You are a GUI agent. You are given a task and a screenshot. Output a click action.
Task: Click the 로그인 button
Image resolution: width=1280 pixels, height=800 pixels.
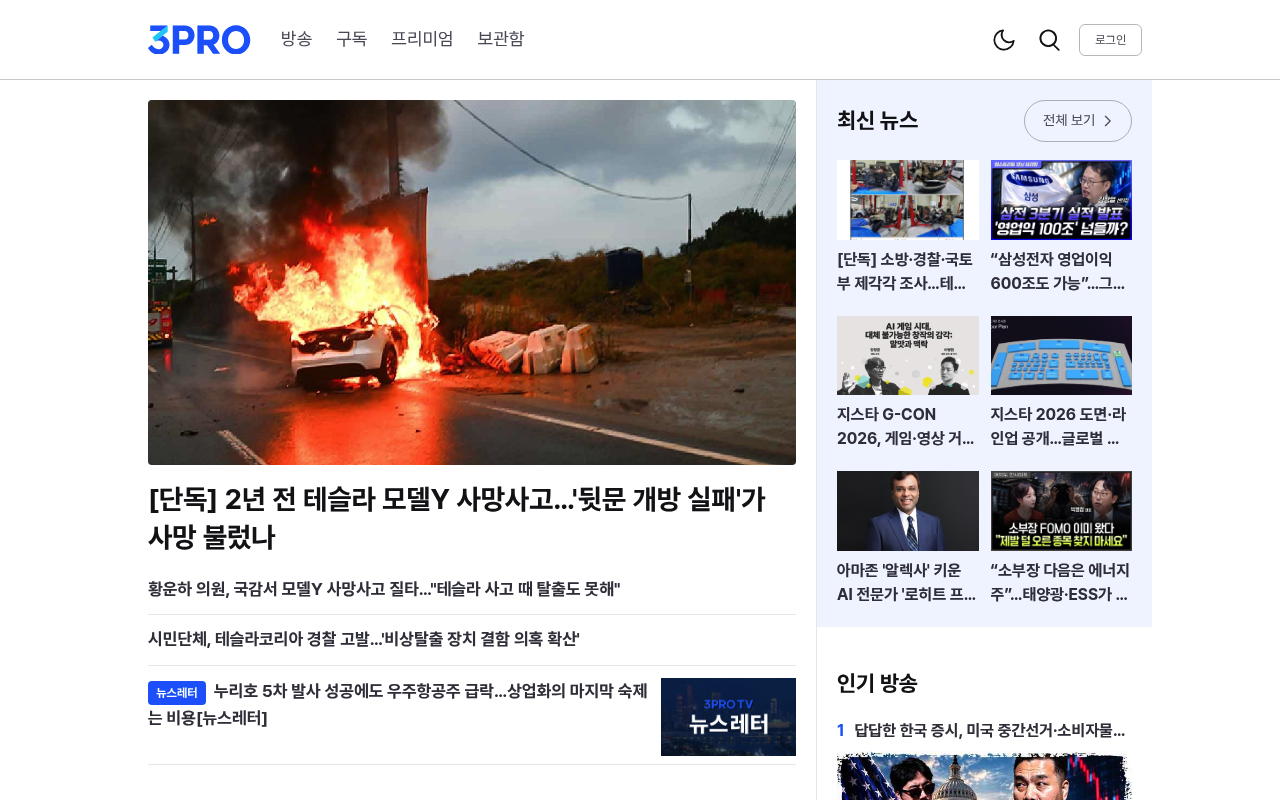click(1110, 40)
